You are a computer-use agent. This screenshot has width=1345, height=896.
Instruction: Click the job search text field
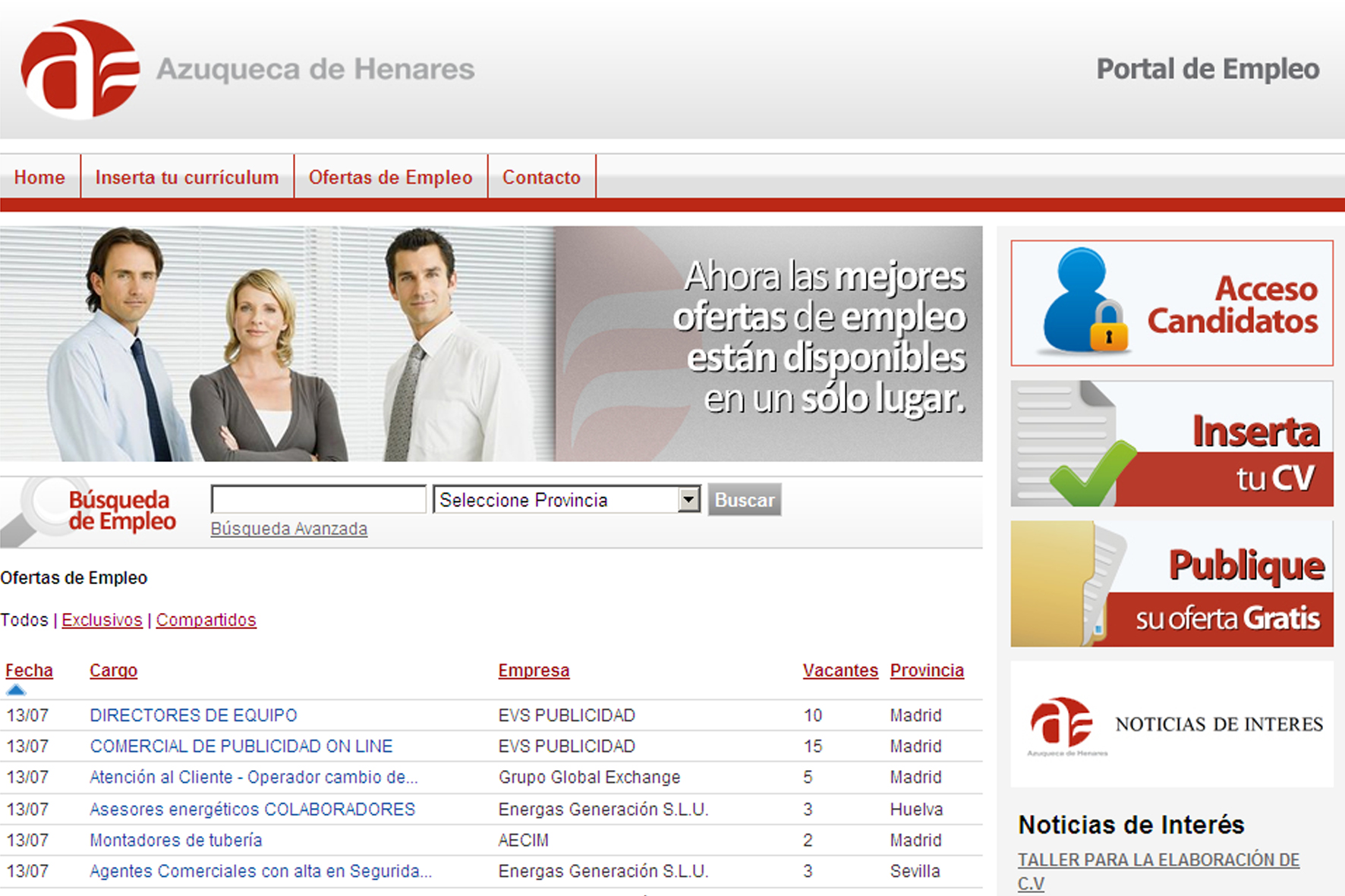[x=318, y=500]
